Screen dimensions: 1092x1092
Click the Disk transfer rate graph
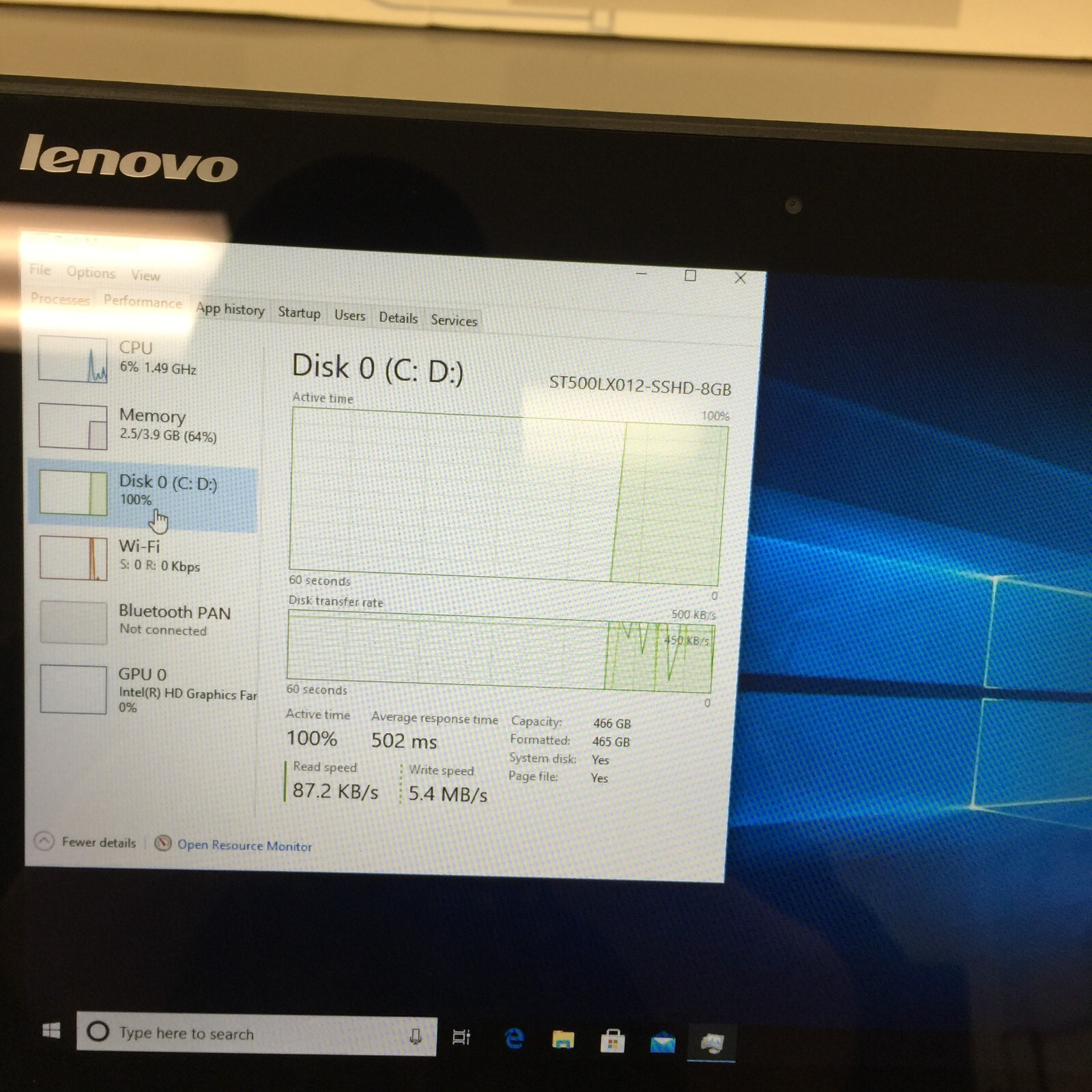(x=500, y=651)
